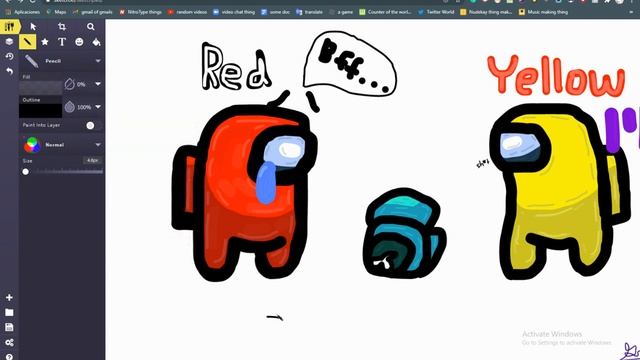The width and height of the screenshot is (640, 360).
Task: Toggle the Paint Into Layer switch
Action: tap(90, 125)
